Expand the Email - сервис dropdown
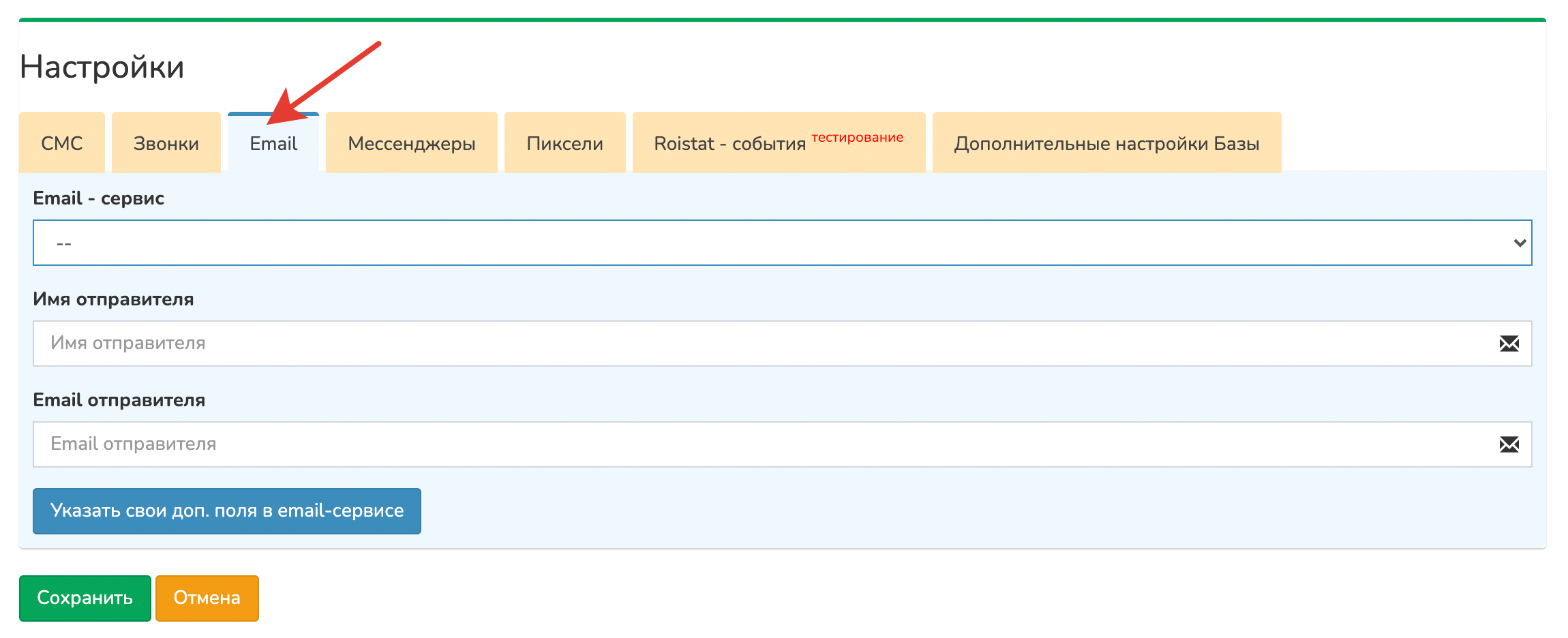This screenshot has height=638, width=1568. click(783, 243)
